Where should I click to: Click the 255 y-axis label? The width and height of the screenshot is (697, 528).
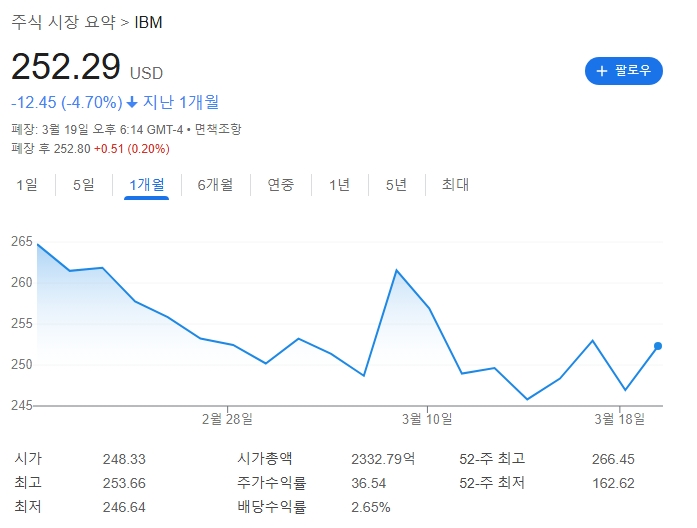(x=22, y=323)
